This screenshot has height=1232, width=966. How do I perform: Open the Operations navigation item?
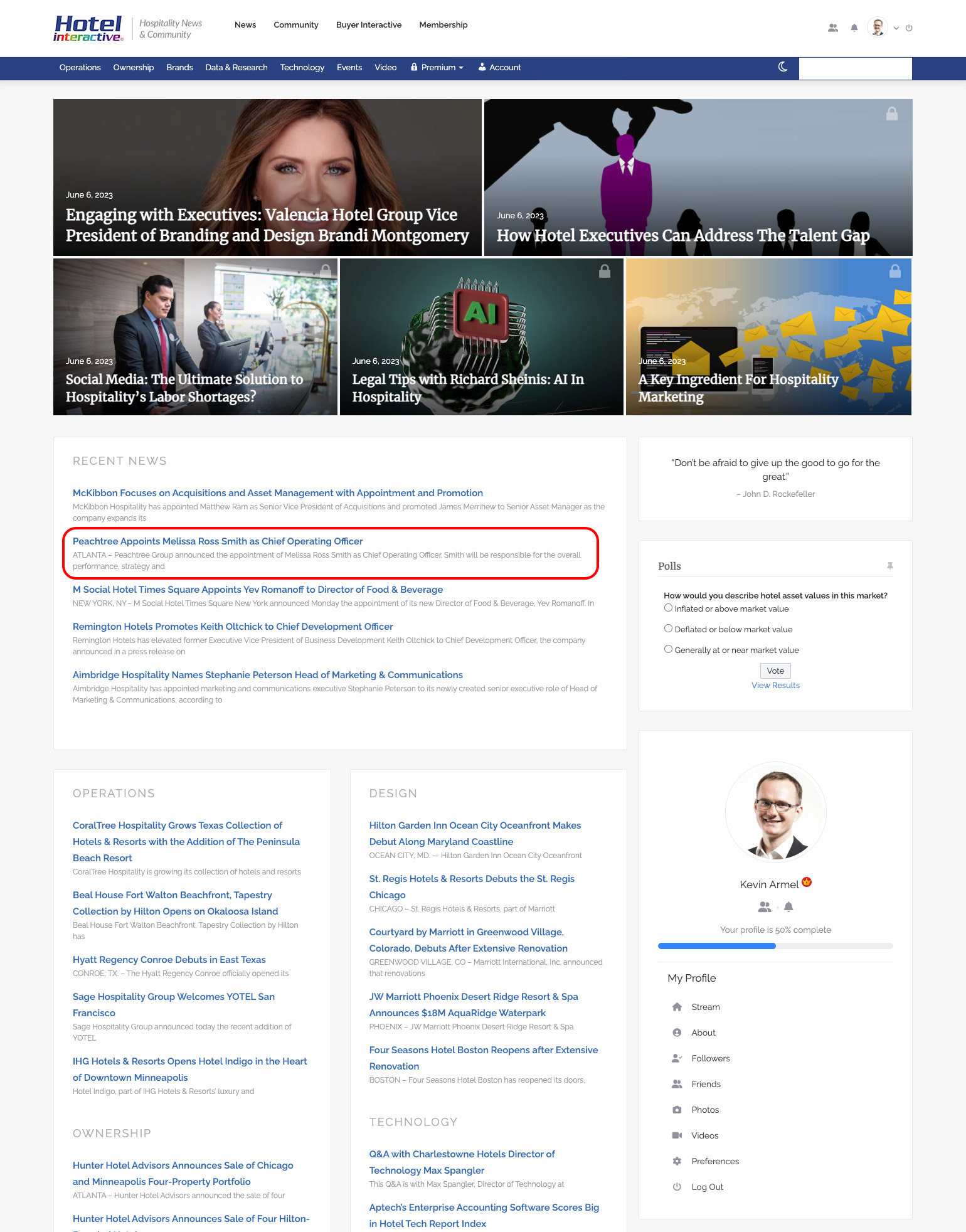pyautogui.click(x=80, y=67)
